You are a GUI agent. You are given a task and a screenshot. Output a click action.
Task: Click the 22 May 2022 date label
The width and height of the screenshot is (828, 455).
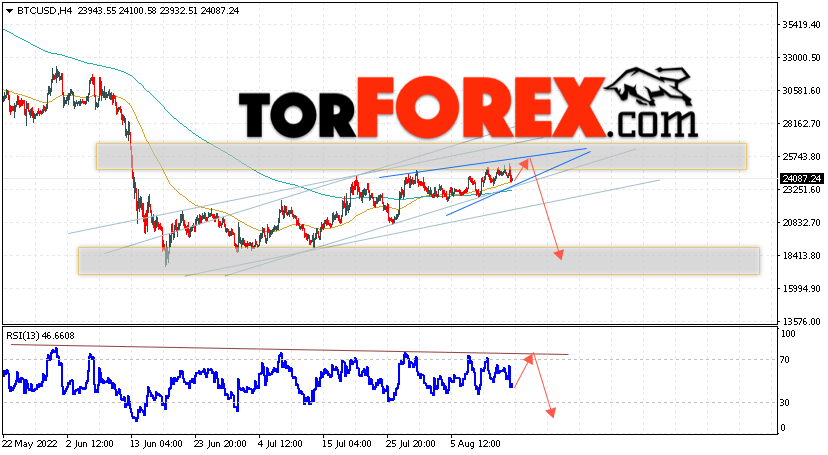pyautogui.click(x=29, y=444)
